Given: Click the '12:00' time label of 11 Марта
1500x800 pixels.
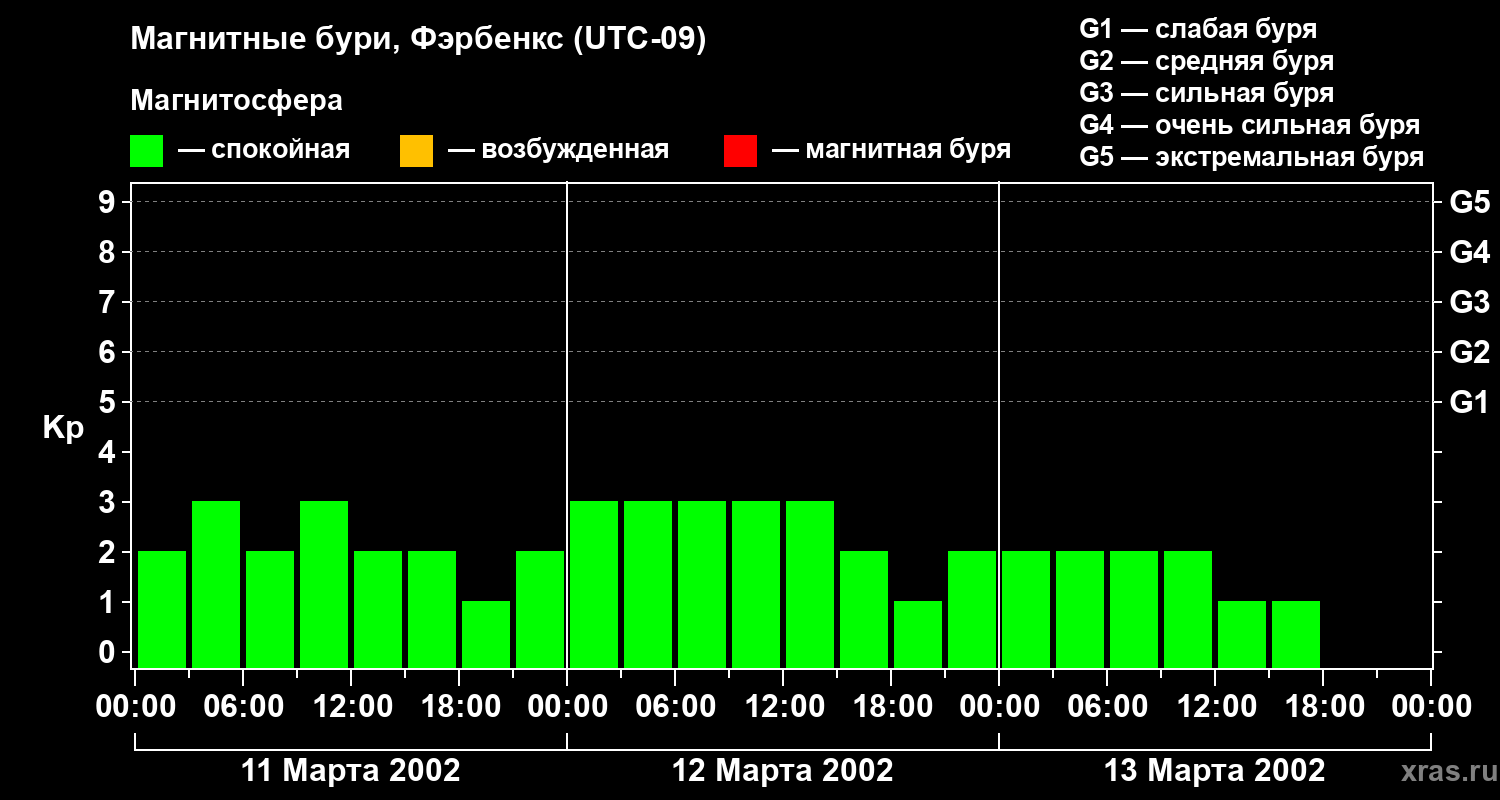Looking at the screenshot, I should coord(351,707).
